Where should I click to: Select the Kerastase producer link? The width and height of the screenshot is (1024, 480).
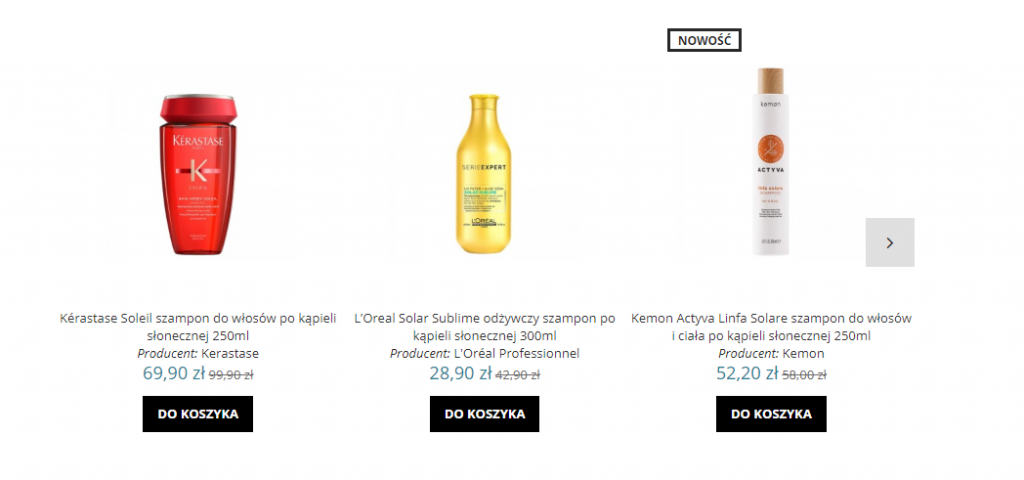coord(230,353)
